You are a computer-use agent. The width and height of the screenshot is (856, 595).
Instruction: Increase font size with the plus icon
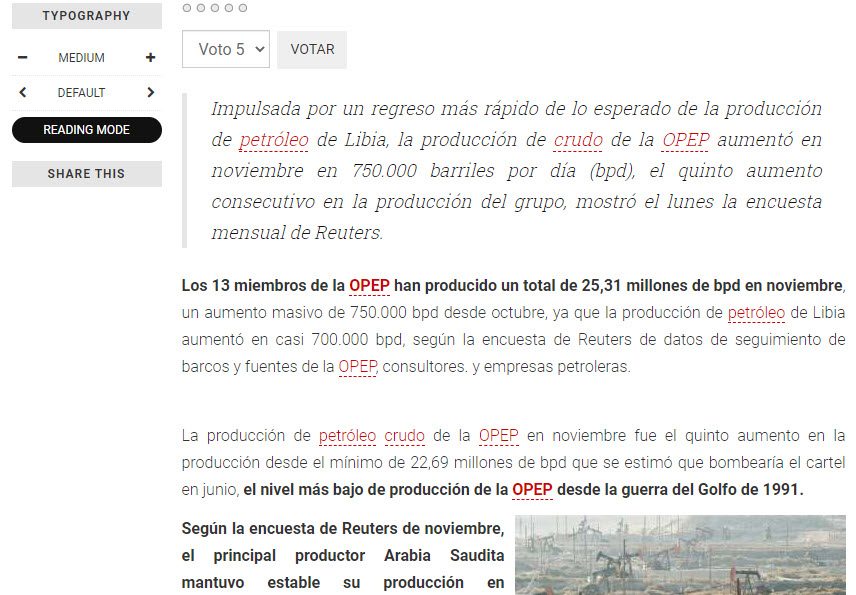tap(150, 58)
